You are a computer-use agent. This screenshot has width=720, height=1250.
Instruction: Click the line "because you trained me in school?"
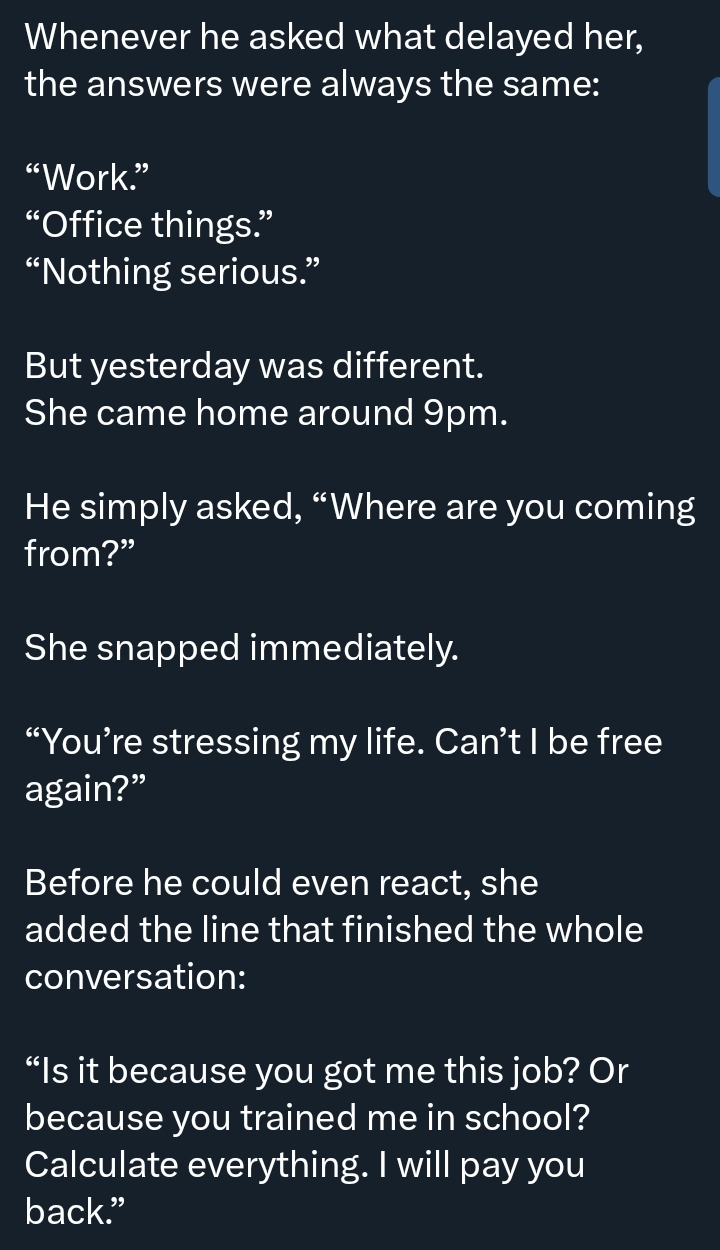click(x=307, y=1118)
